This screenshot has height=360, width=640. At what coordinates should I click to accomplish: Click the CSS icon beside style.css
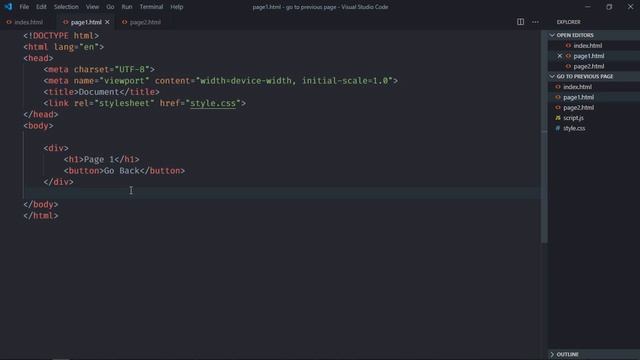click(558, 128)
